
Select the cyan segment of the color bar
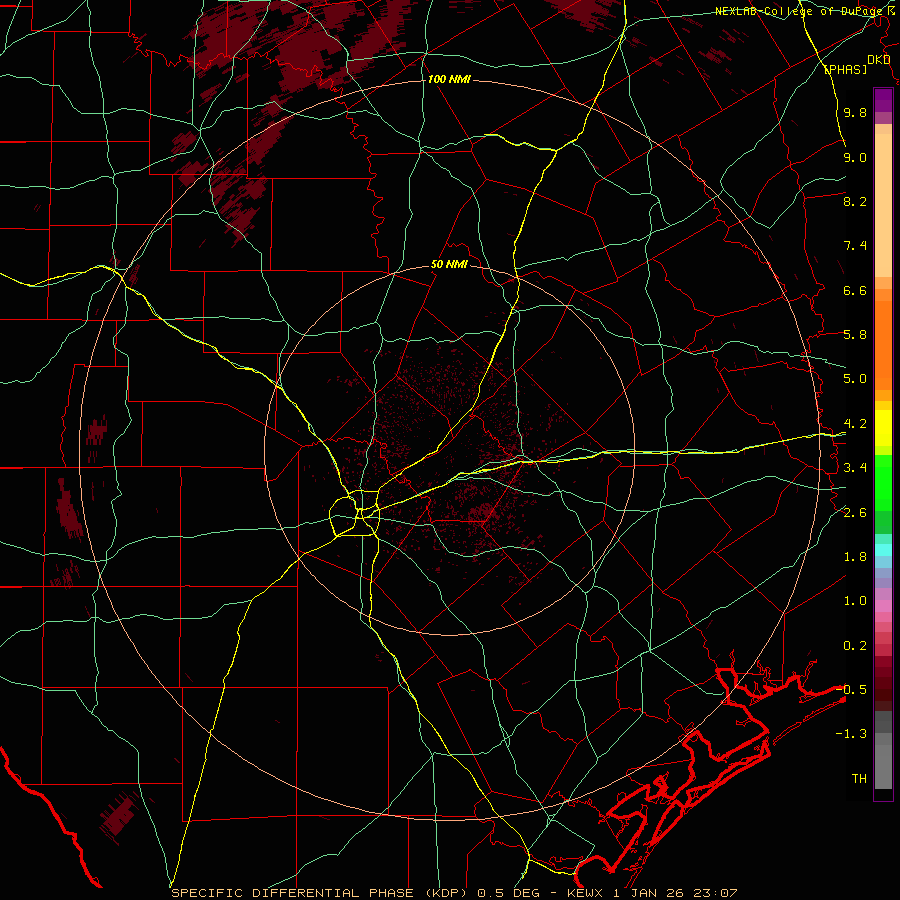[x=883, y=550]
